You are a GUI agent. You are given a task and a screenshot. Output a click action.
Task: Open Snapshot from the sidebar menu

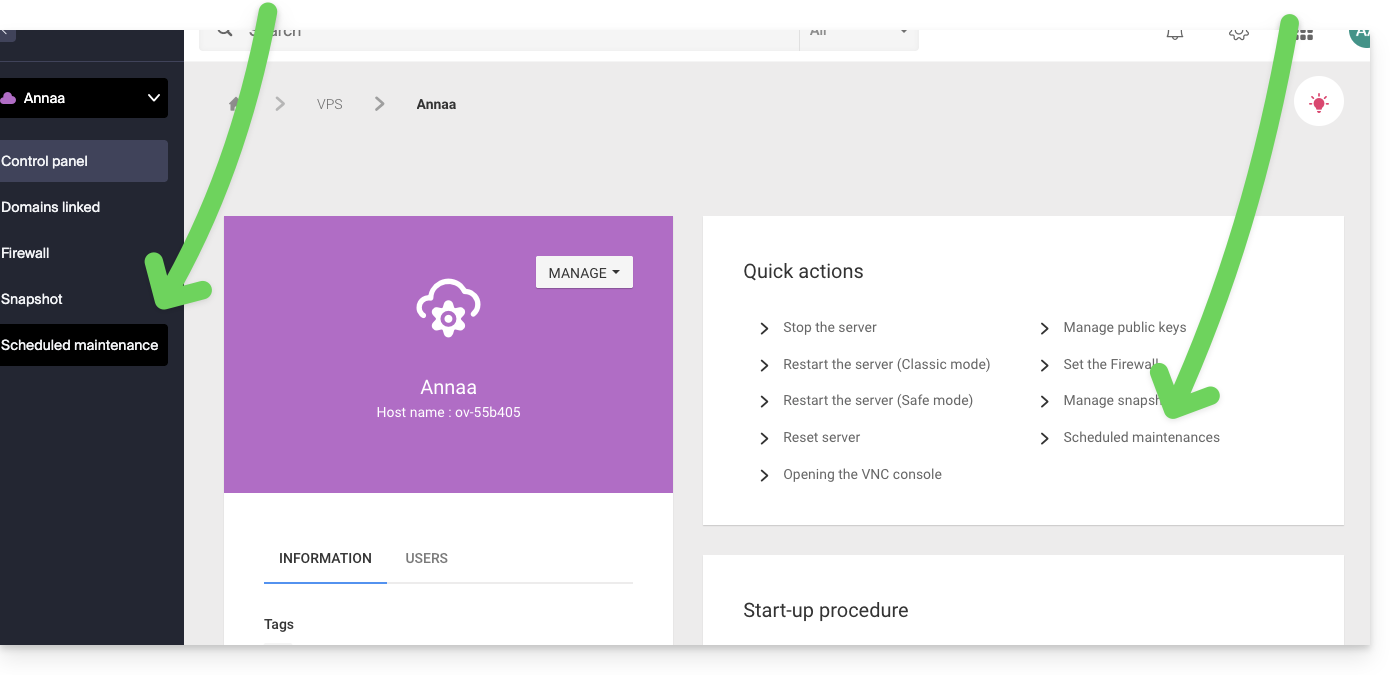click(x=32, y=299)
